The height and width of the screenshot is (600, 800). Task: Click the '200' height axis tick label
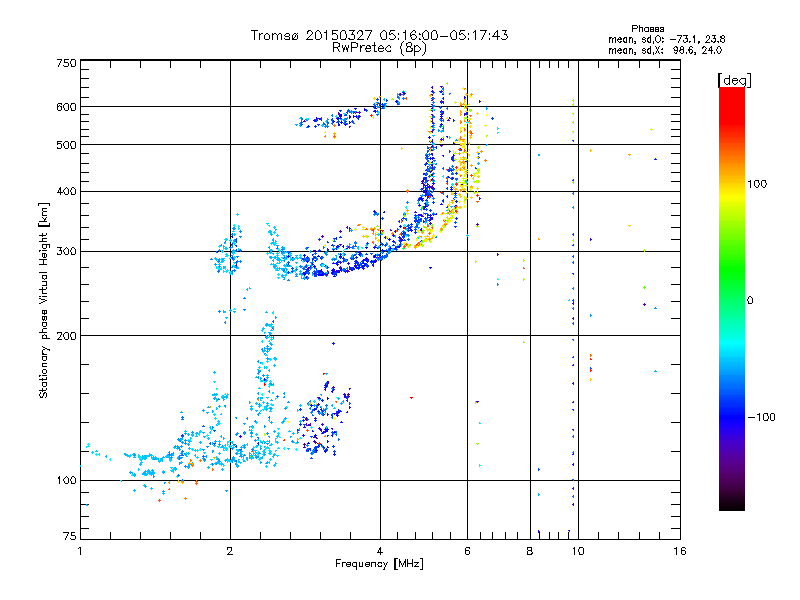pyautogui.click(x=66, y=336)
